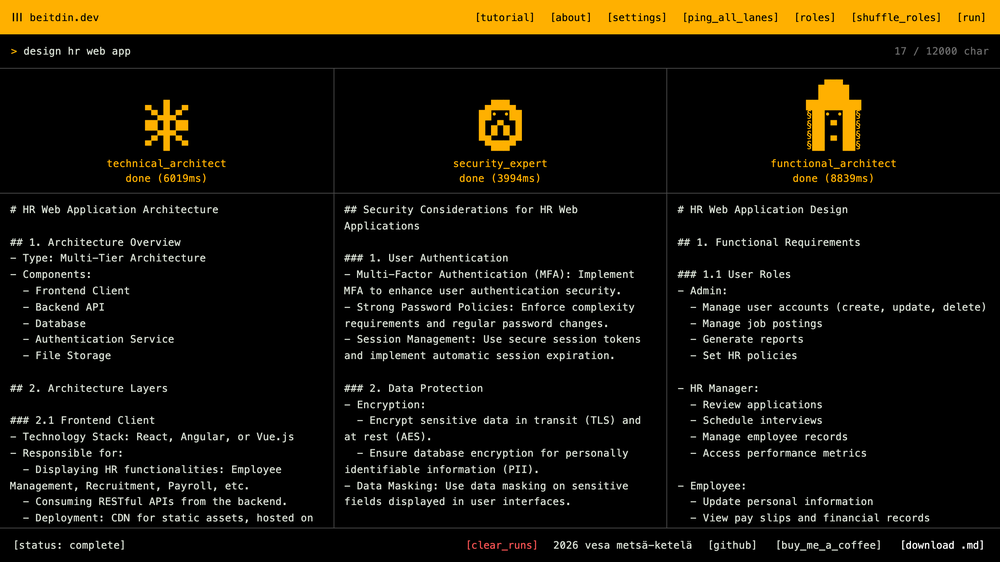Open [settings] in the top bar
The height and width of the screenshot is (562, 1000).
click(x=636, y=17)
